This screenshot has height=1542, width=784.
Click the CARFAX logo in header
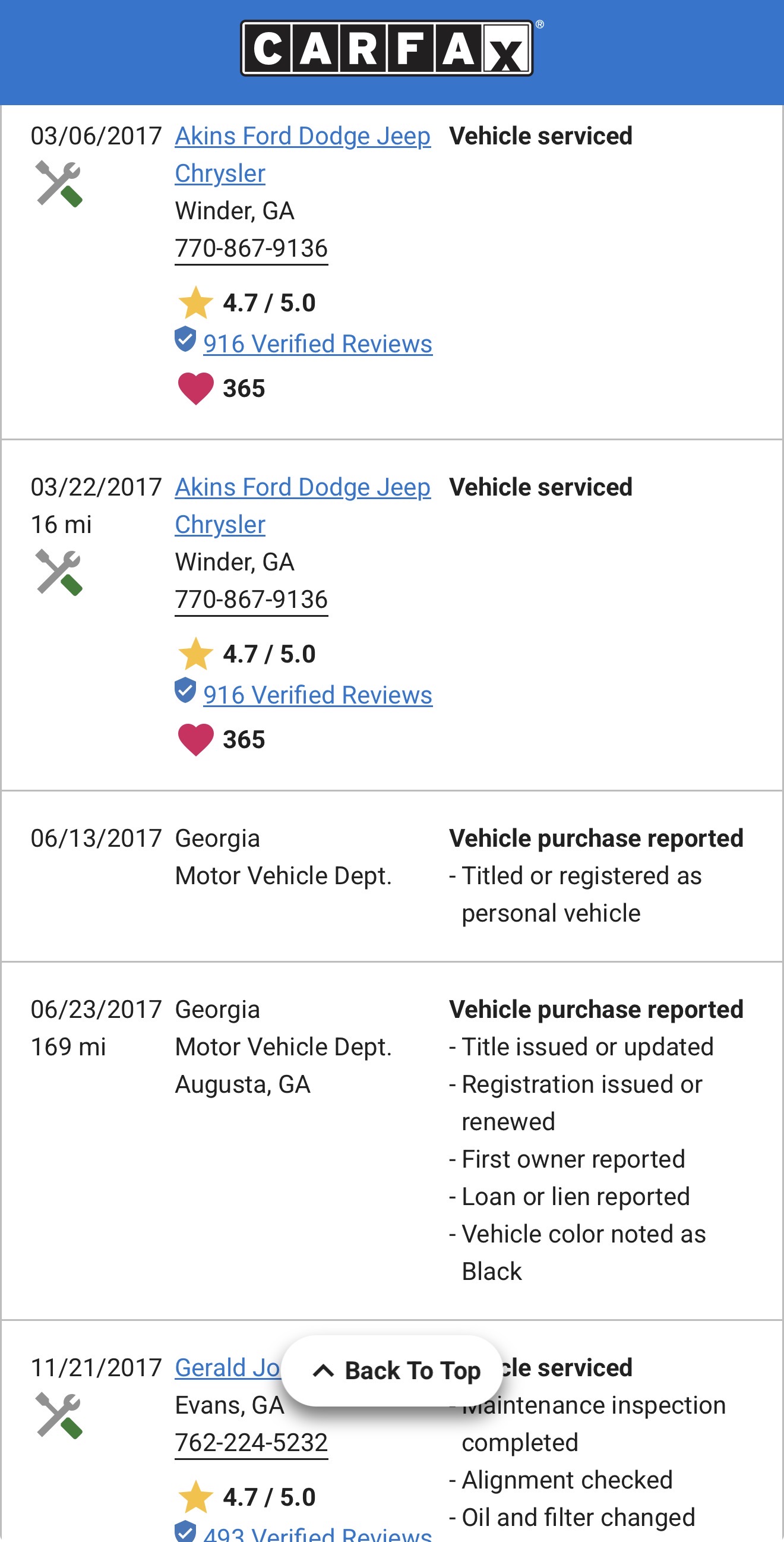click(387, 49)
